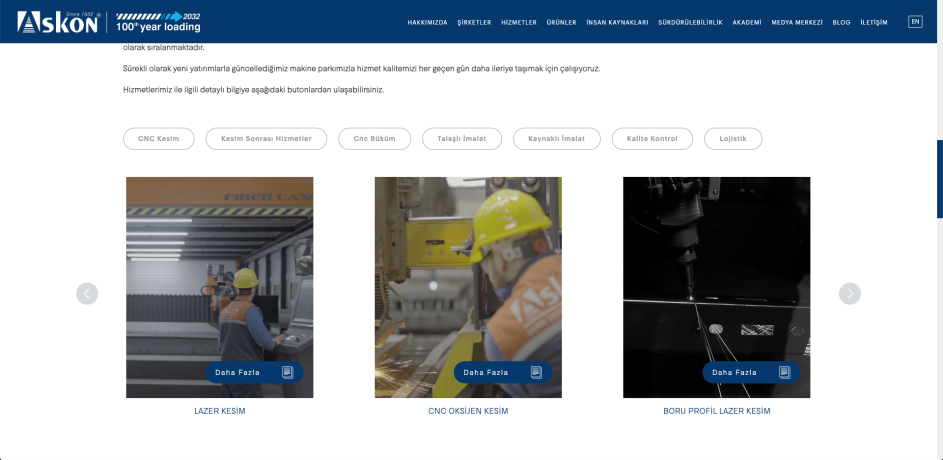Go to next slide with right arrow
This screenshot has height=460, width=943.
[849, 293]
